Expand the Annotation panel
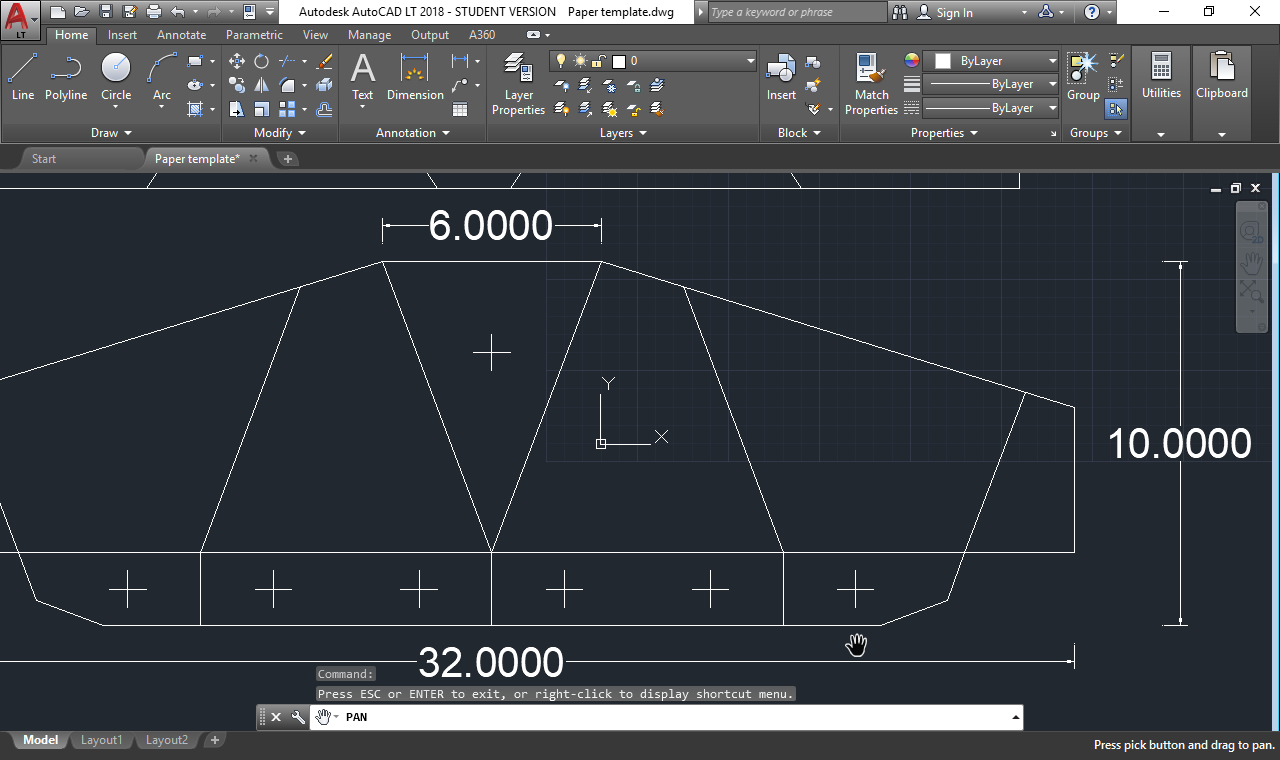Image resolution: width=1280 pixels, height=760 pixels. coord(413,133)
